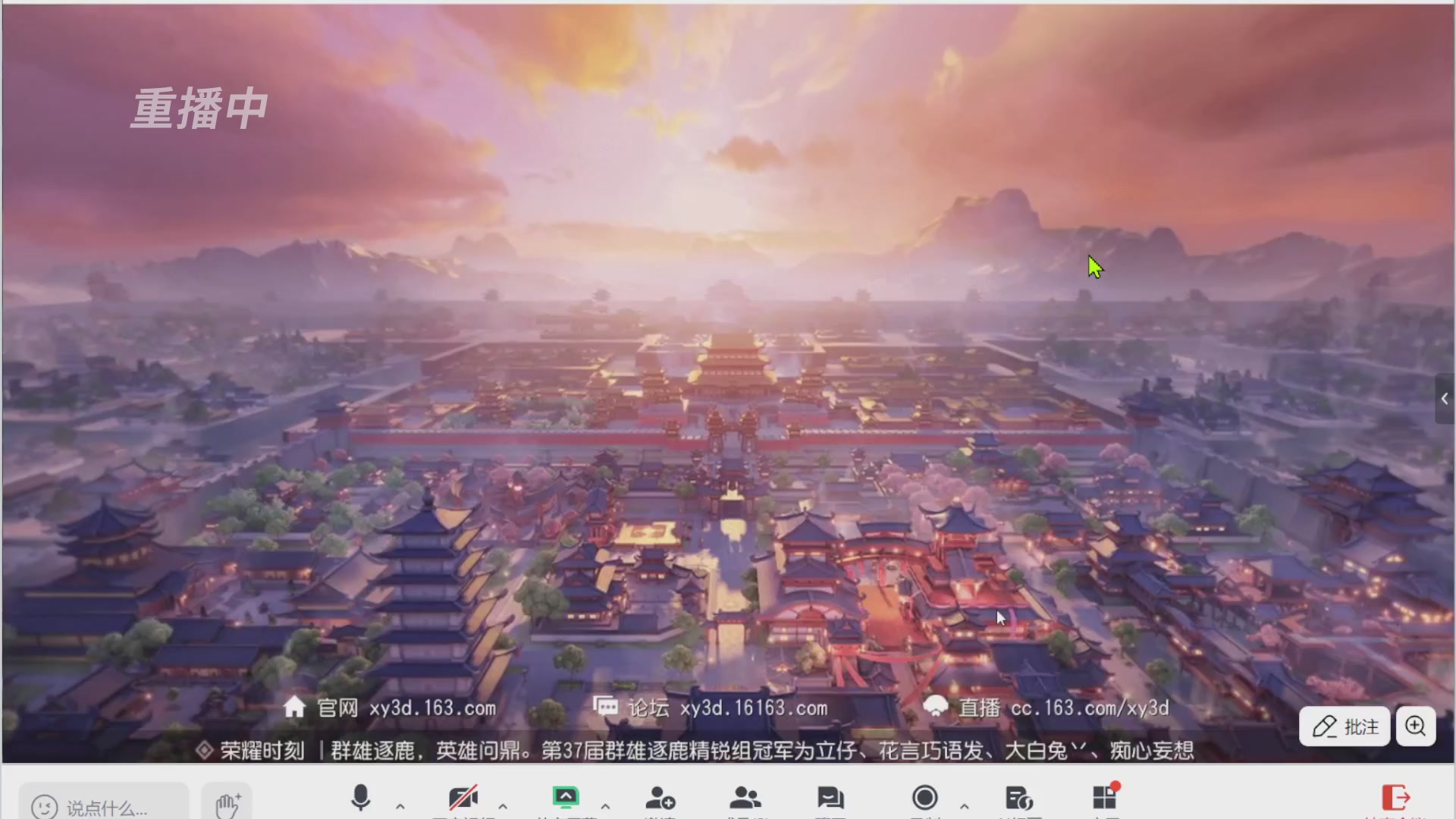Screen dimensions: 1456x819
Task: Start recording with the record icon
Action: (925, 798)
